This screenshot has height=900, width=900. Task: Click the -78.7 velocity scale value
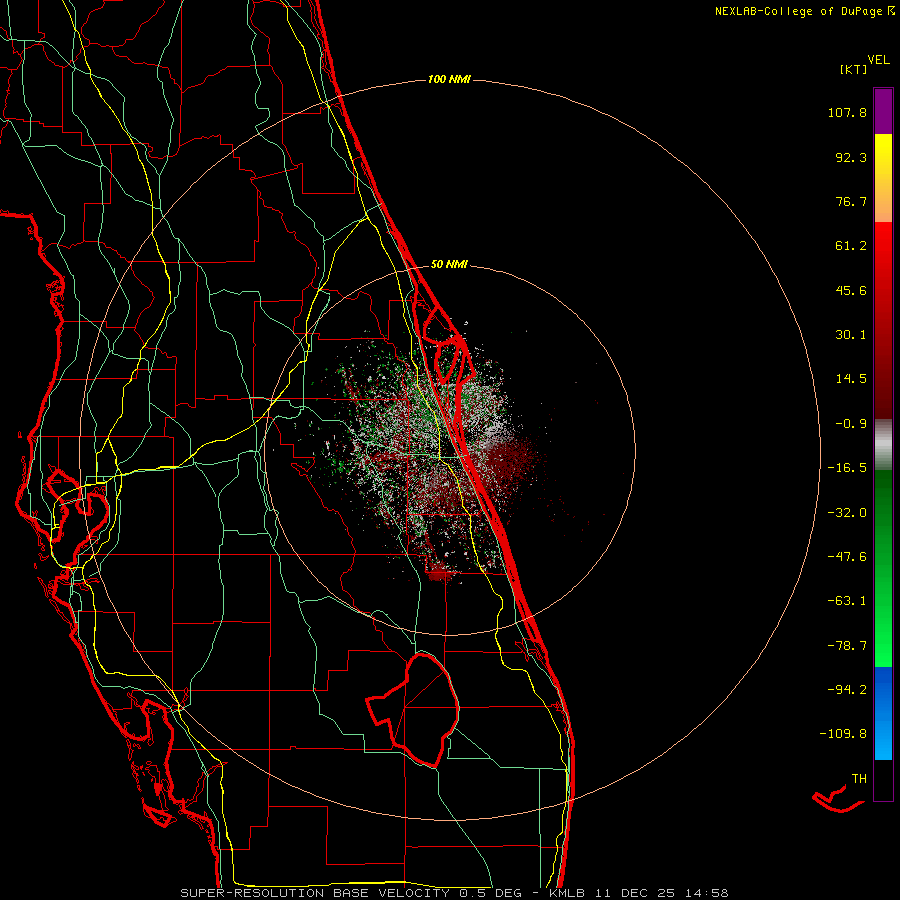point(847,646)
